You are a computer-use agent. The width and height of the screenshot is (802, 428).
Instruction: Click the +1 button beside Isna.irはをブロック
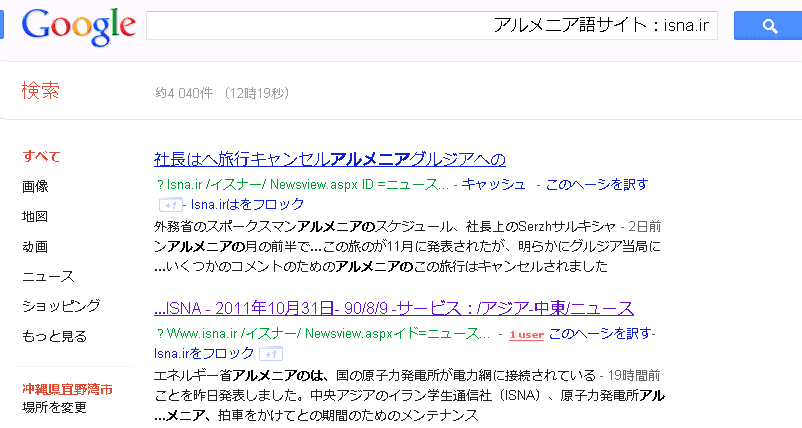170,205
